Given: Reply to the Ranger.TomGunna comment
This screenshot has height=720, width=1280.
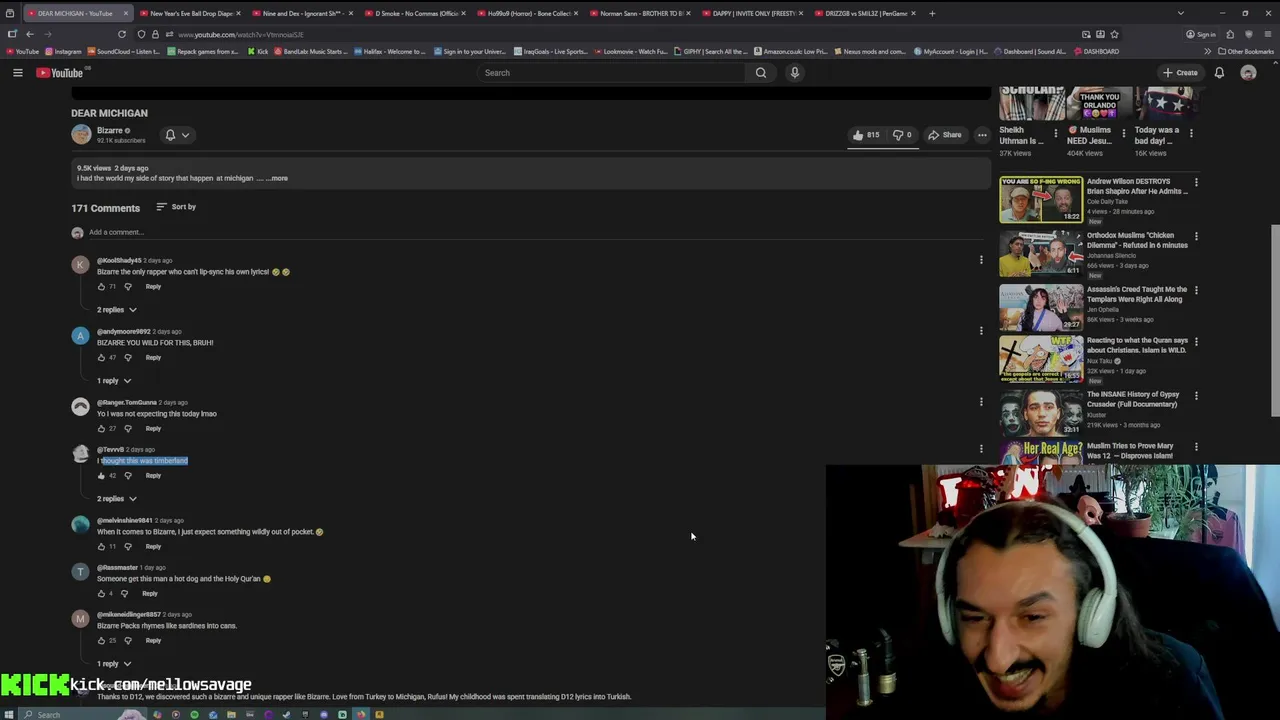Looking at the screenshot, I should [153, 428].
